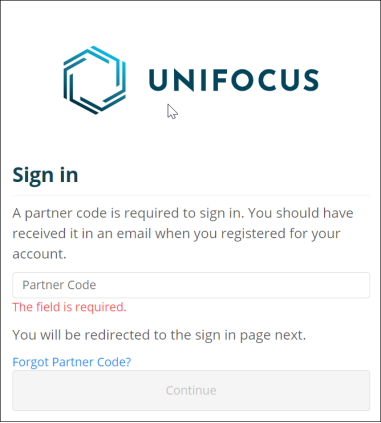Click the redirected to sign in page notice
The image size is (381, 423).
click(159, 335)
